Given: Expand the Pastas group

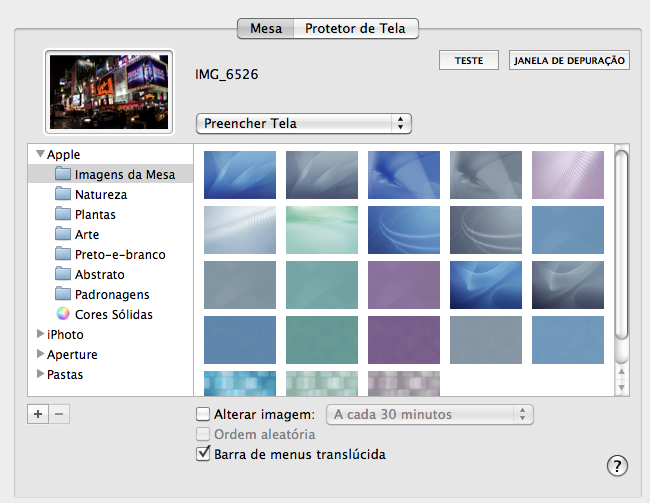Looking at the screenshot, I should coord(40,374).
